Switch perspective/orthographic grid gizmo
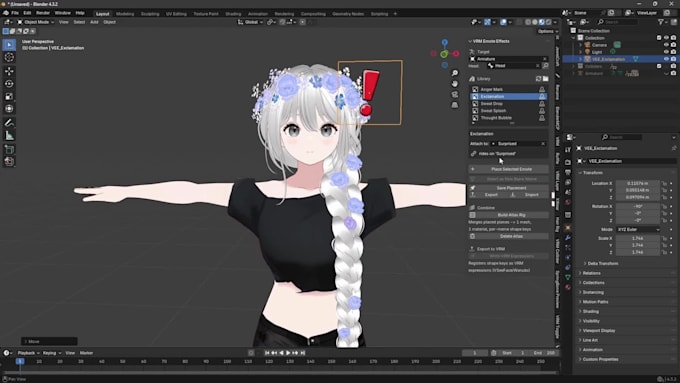 [x=454, y=105]
